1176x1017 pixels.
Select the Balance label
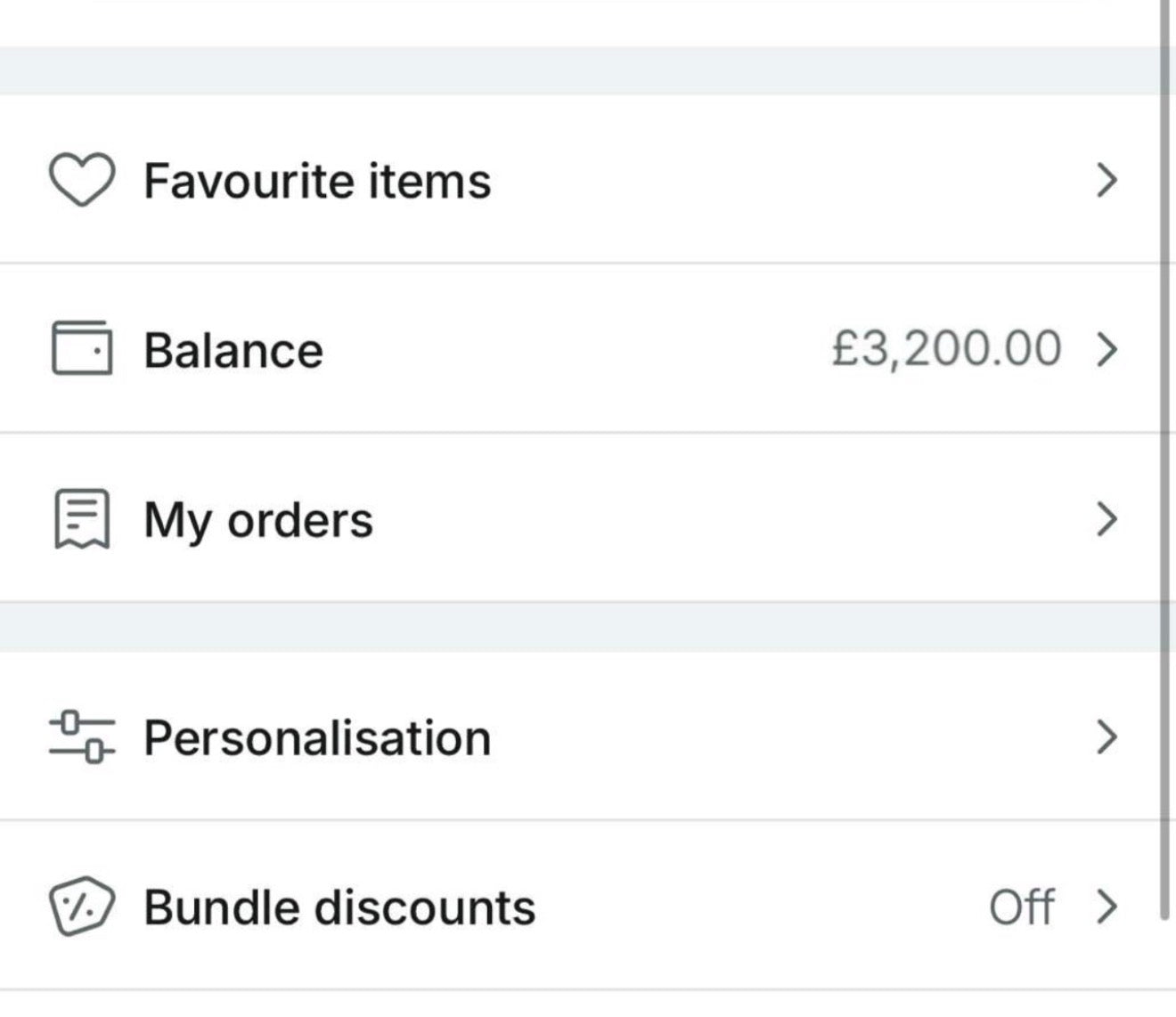coord(233,350)
